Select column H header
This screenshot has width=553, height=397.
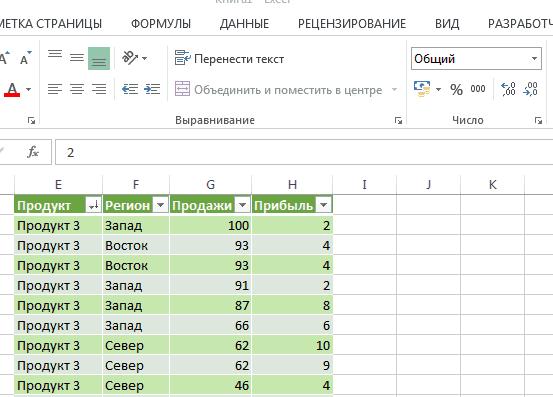[292, 184]
